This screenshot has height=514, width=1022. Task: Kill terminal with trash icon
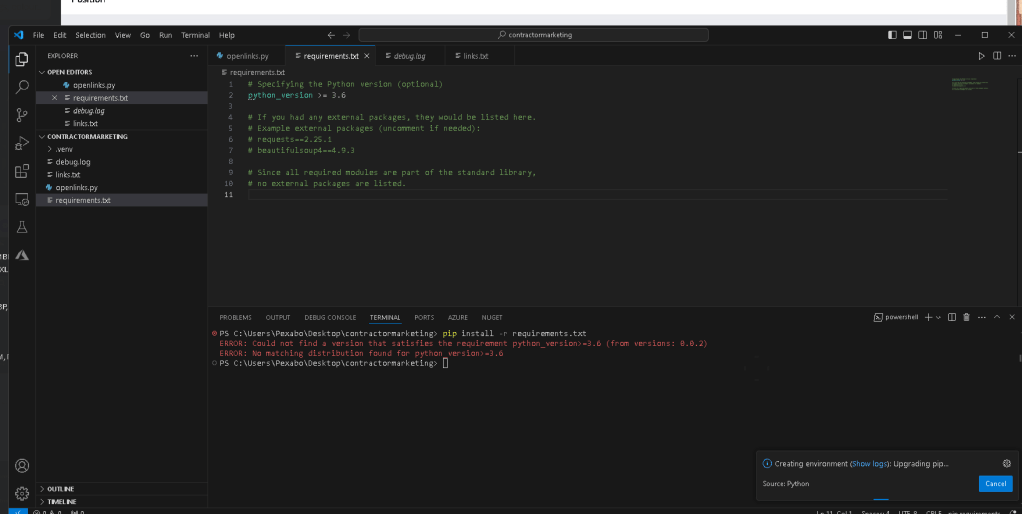point(967,317)
